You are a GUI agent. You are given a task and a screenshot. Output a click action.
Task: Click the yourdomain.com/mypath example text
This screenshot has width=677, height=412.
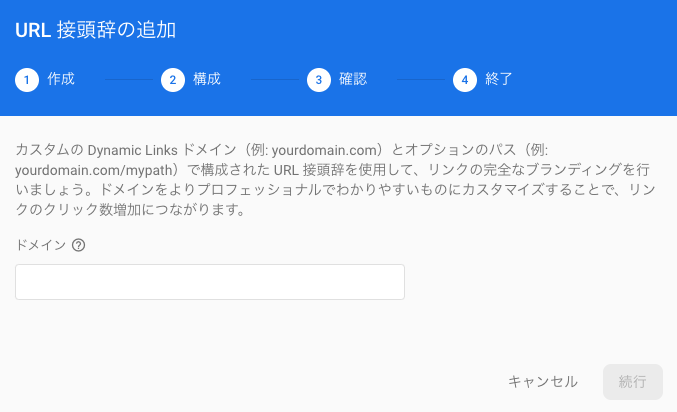click(94, 170)
